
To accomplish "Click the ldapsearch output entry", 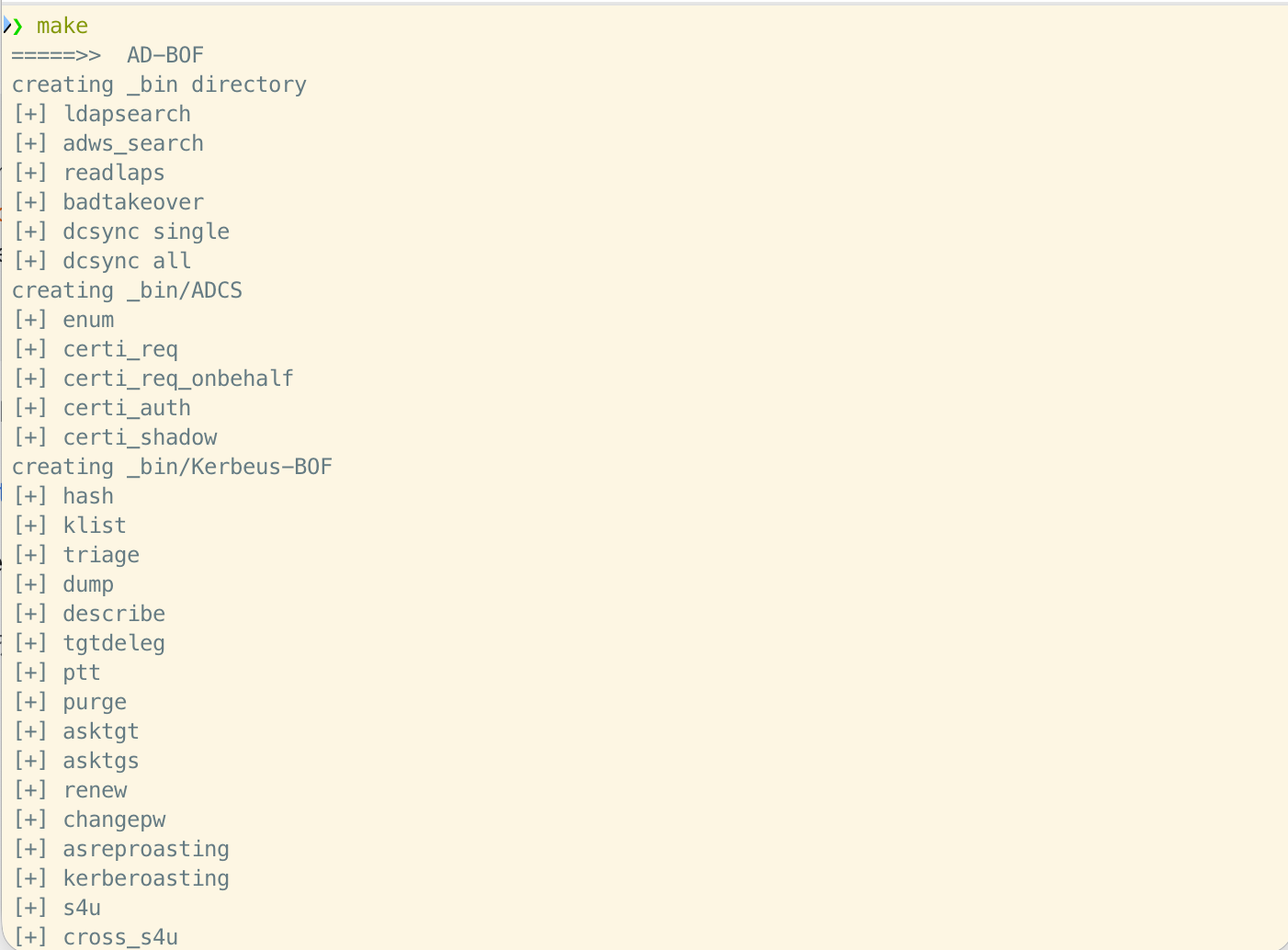I will 127,114.
